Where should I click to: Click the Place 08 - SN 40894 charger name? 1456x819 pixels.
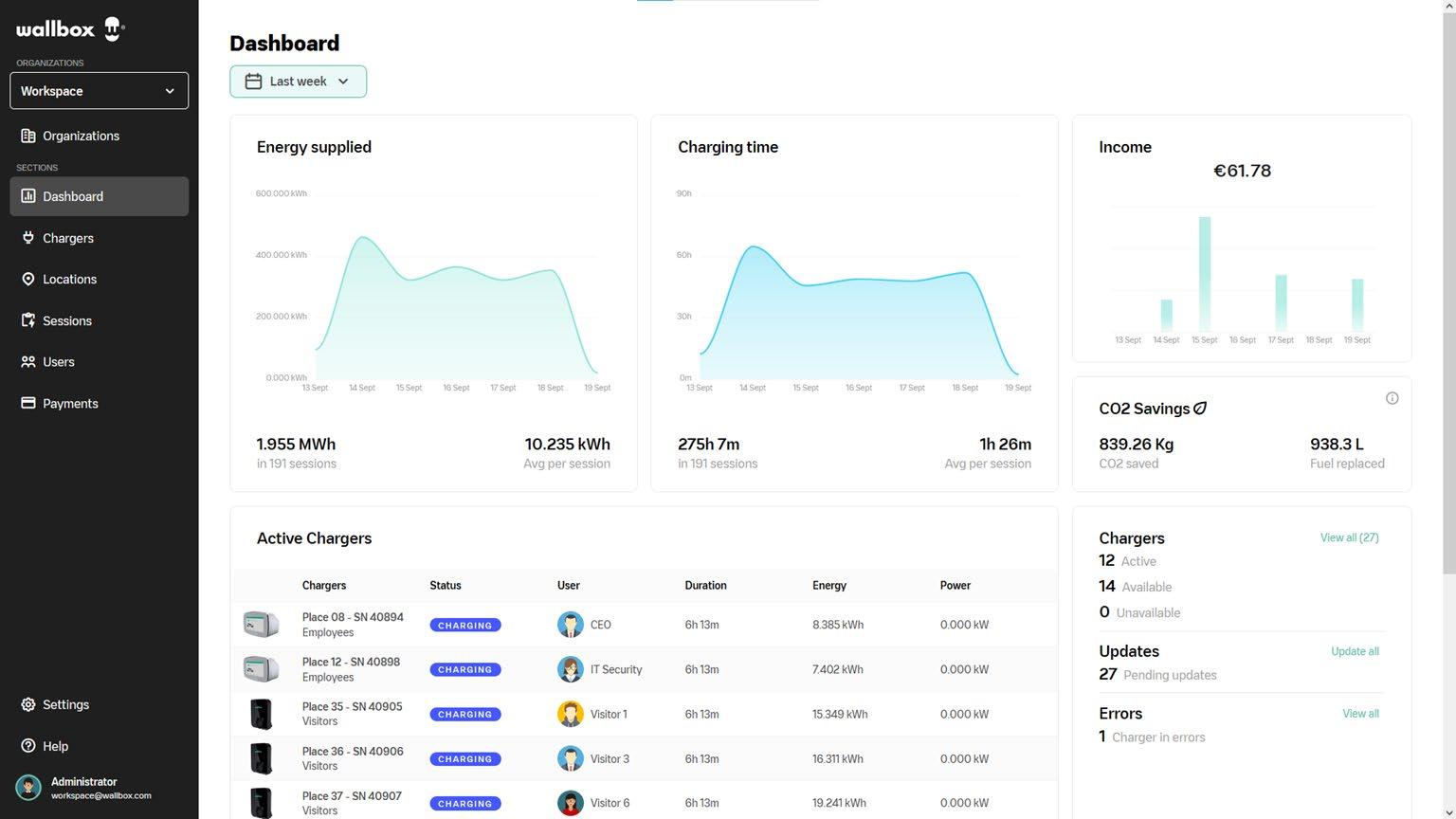point(353,617)
